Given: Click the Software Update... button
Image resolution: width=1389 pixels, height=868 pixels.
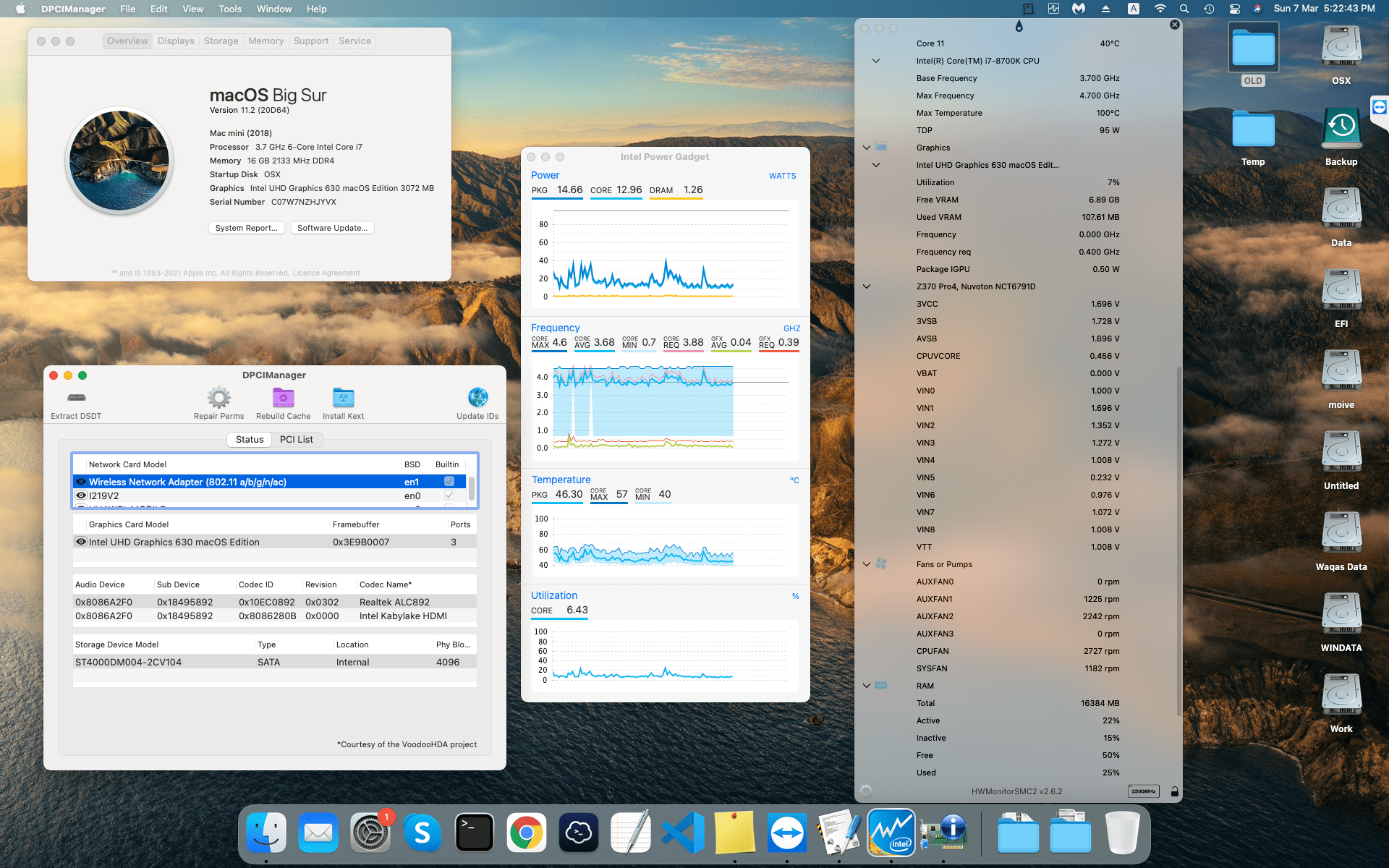Looking at the screenshot, I should click(333, 228).
